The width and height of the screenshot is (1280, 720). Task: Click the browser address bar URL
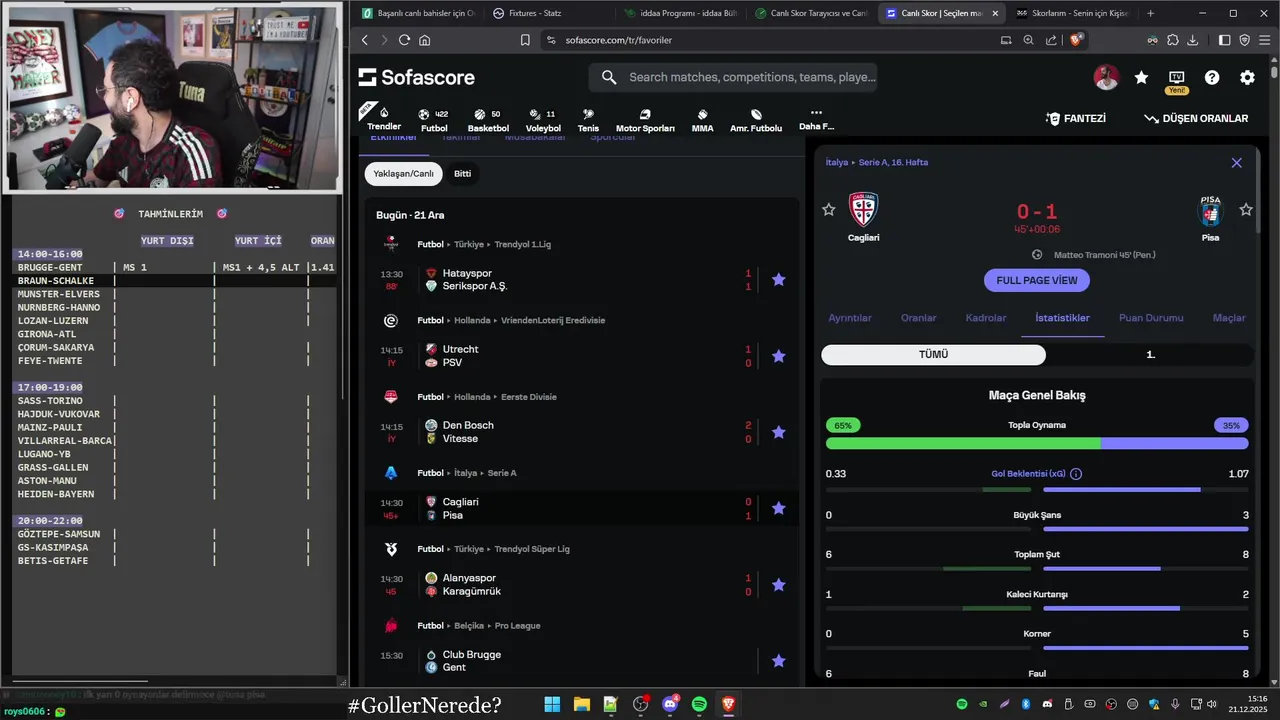618,40
